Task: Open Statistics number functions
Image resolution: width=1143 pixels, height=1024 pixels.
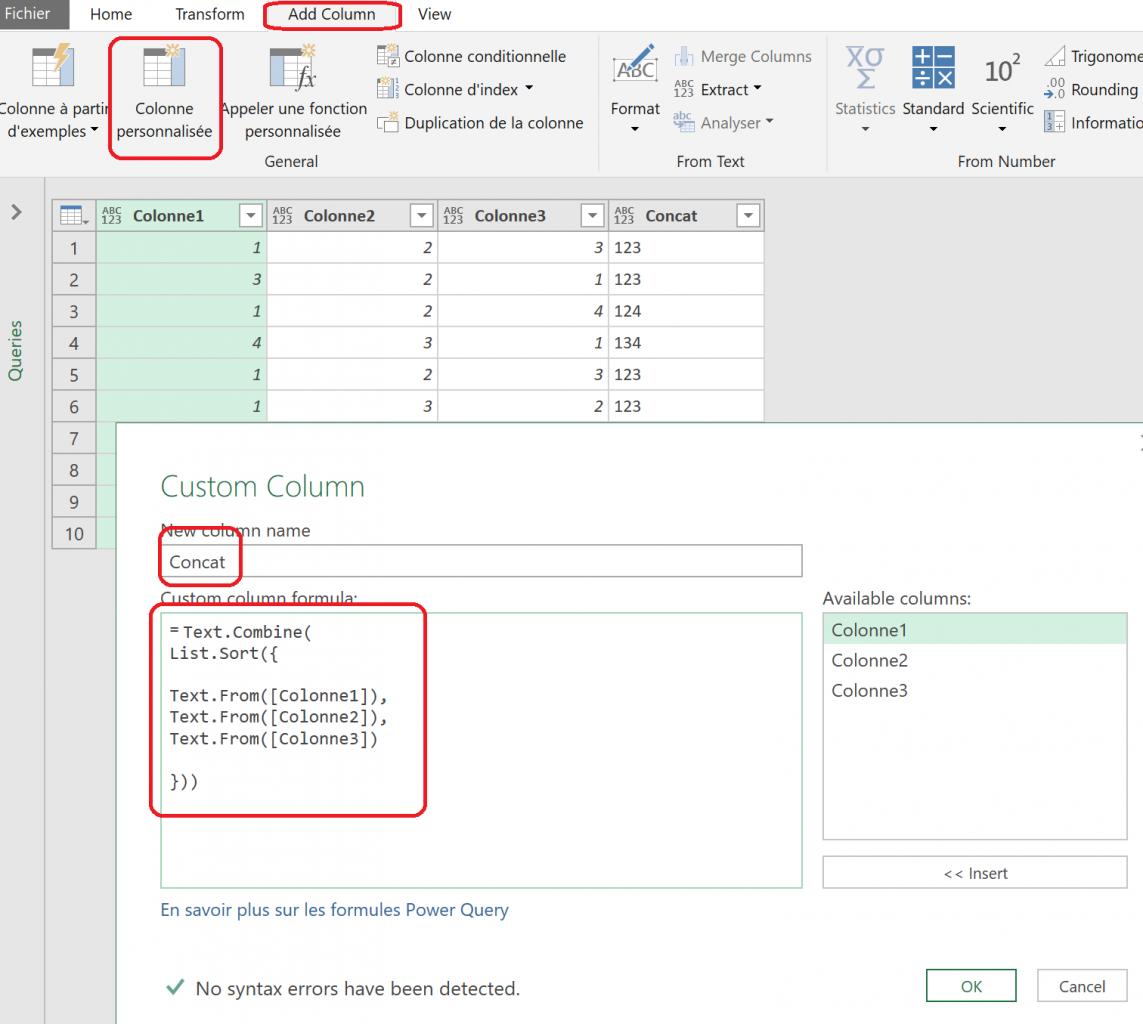Action: tap(865, 87)
